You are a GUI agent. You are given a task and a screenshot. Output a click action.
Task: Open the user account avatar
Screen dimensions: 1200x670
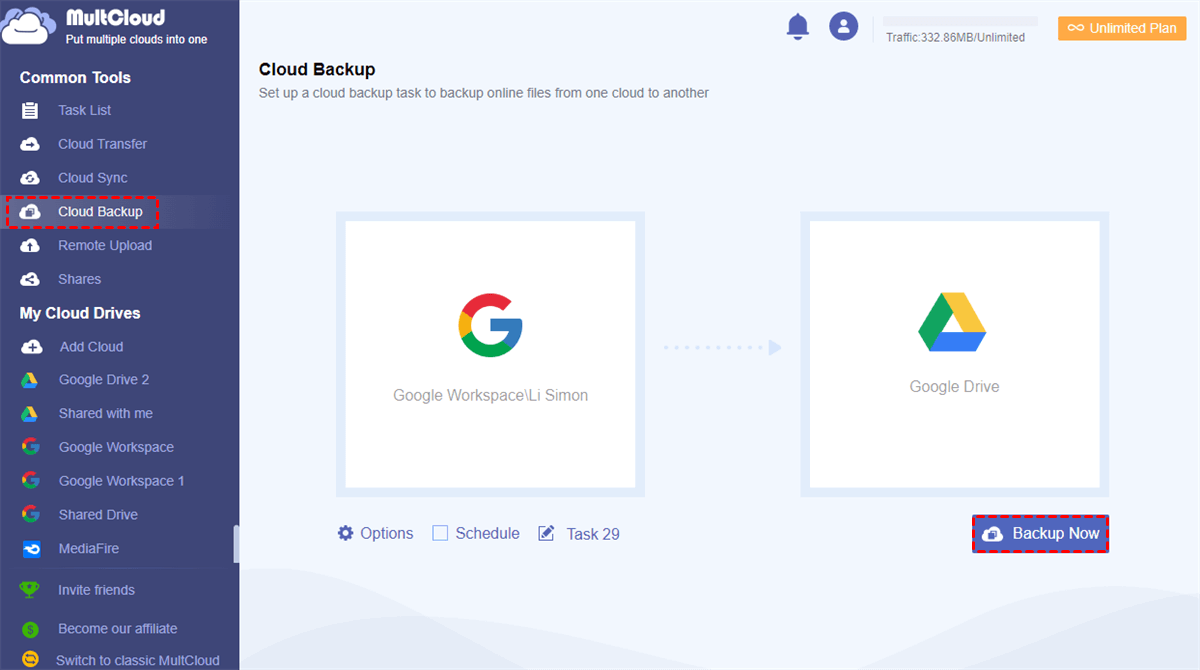[x=844, y=26]
